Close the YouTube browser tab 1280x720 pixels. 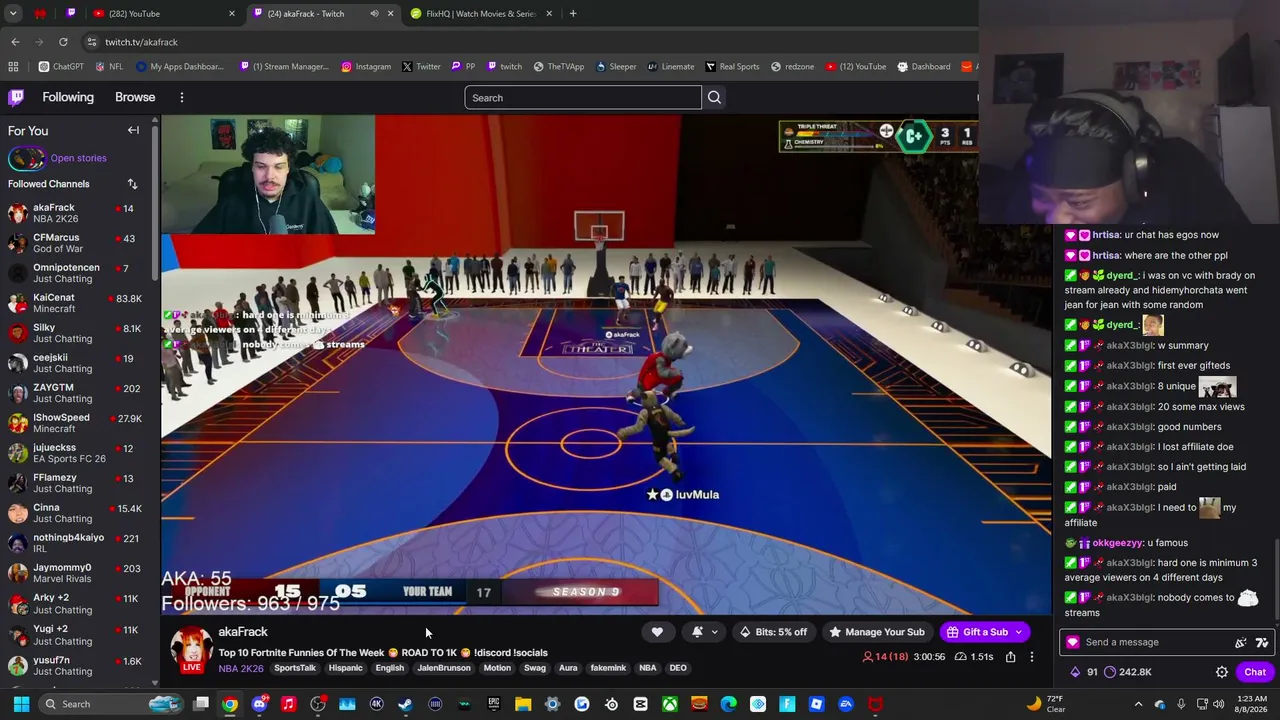[x=231, y=13]
